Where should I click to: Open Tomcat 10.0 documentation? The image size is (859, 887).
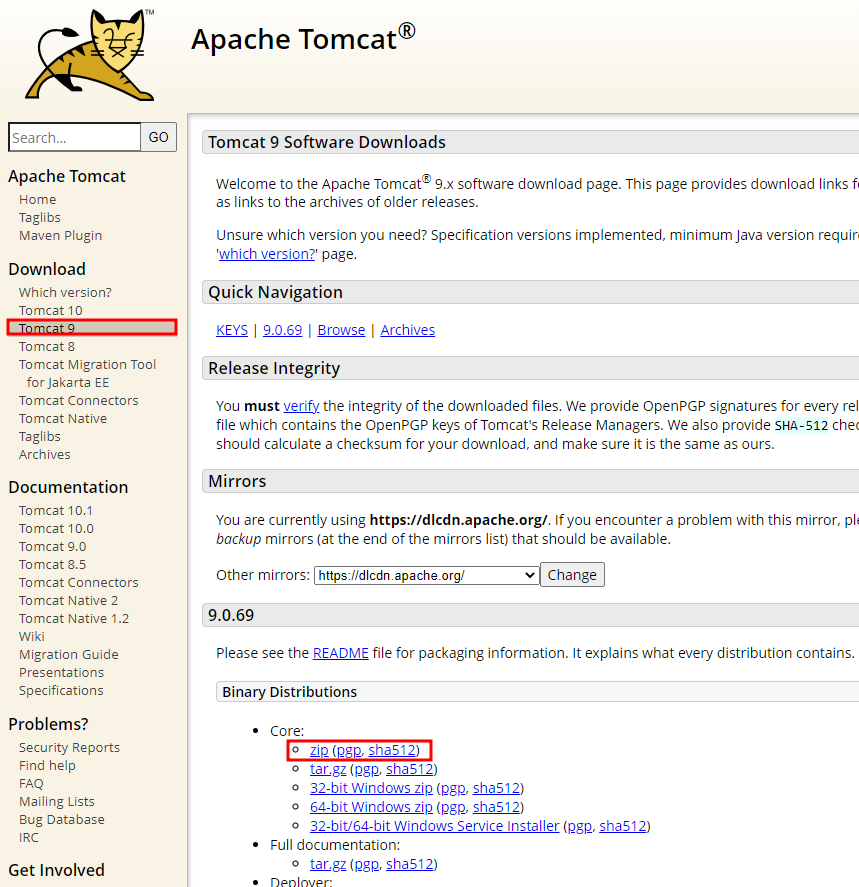(x=56, y=529)
